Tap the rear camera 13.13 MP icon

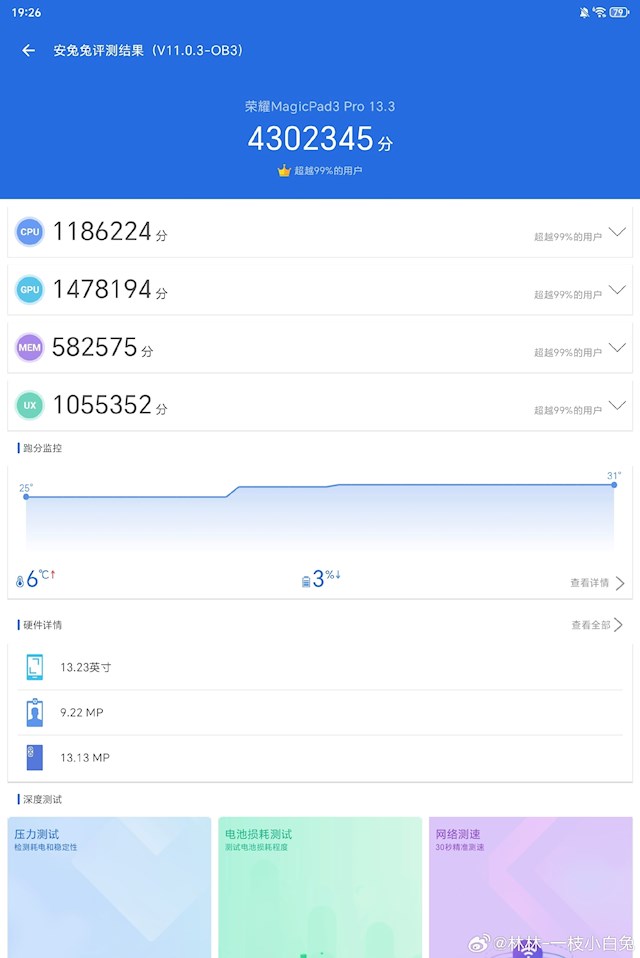(x=35, y=758)
